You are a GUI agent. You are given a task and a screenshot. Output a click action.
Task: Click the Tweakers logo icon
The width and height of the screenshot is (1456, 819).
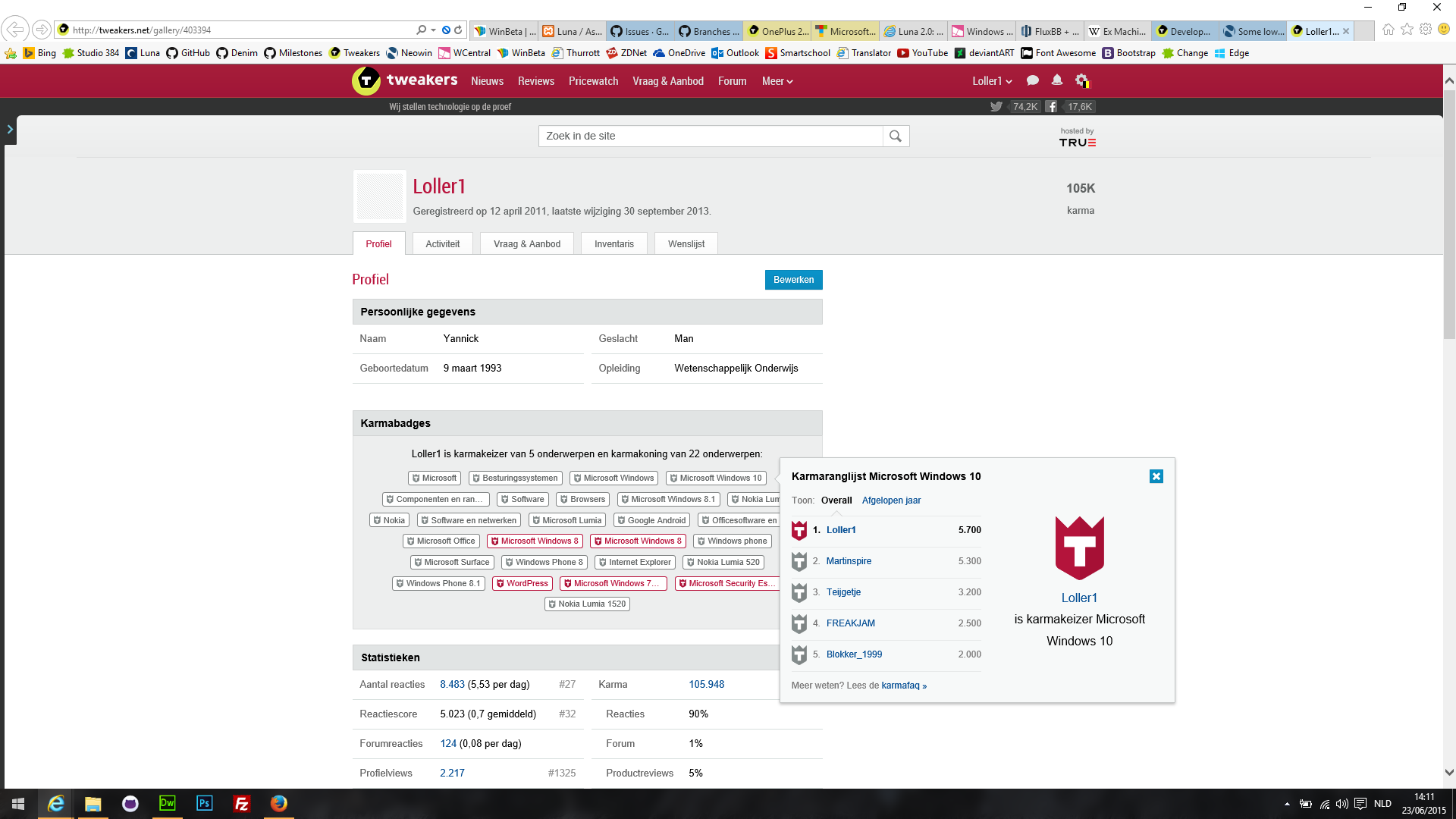[366, 80]
